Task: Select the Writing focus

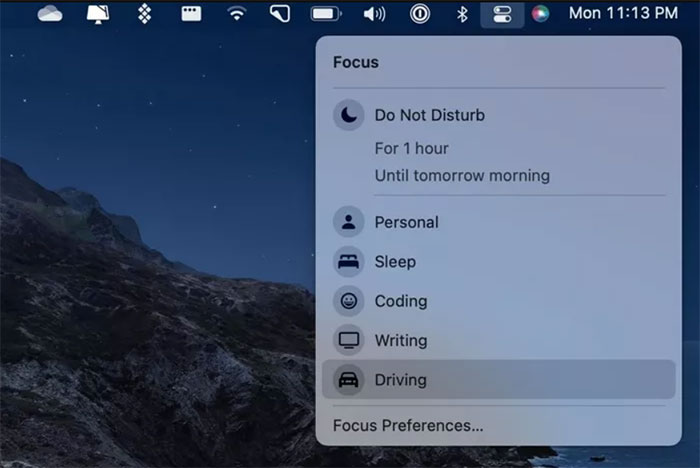Action: (400, 340)
